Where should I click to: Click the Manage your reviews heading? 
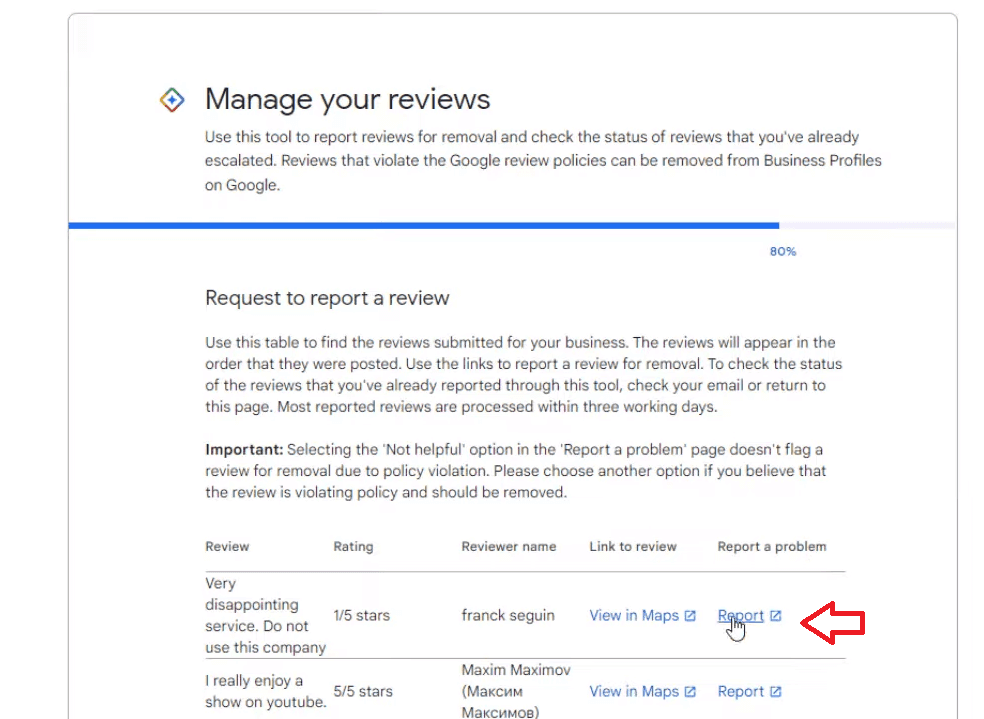347,99
